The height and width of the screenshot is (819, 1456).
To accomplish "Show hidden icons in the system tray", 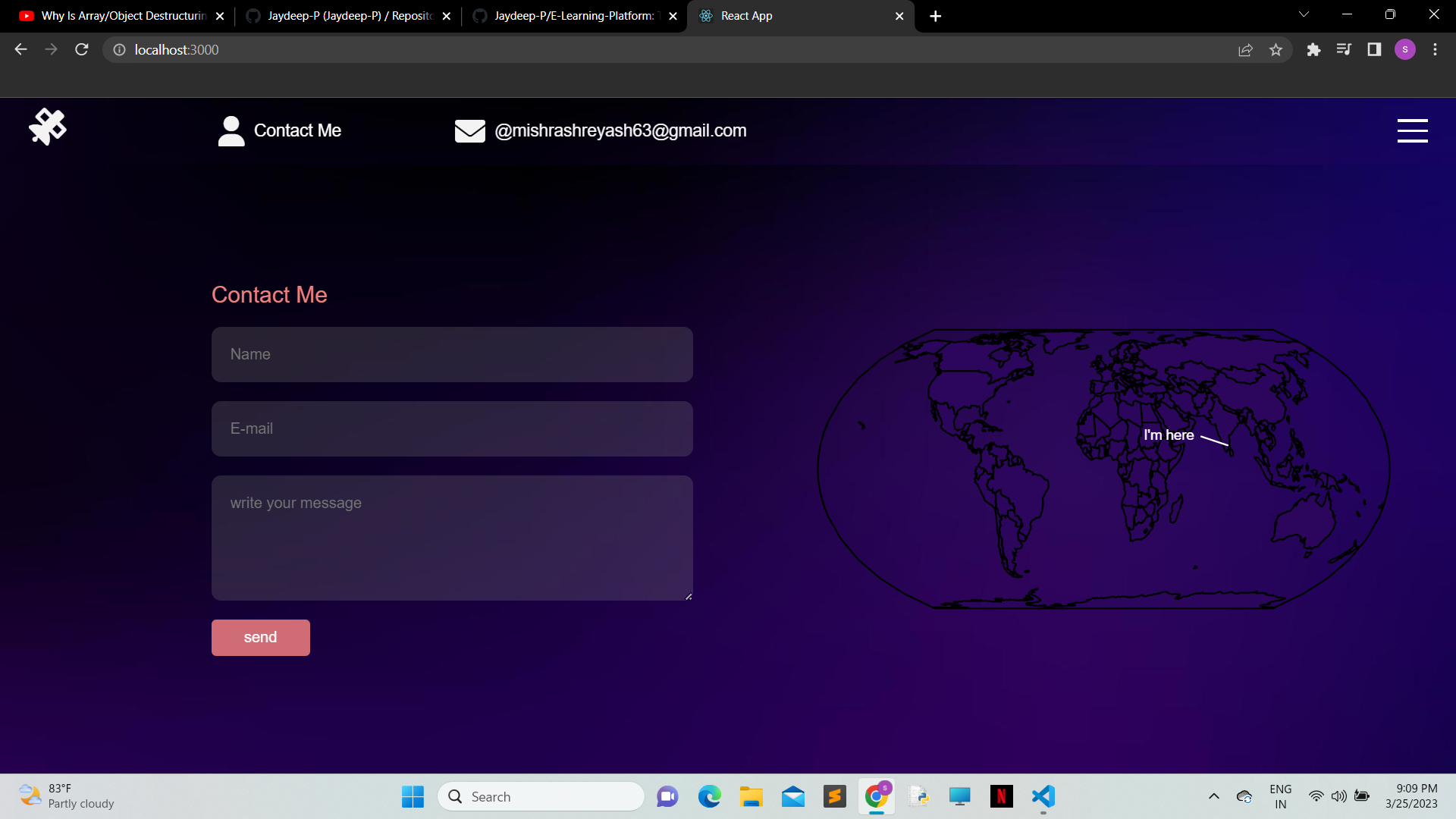I will [1213, 796].
